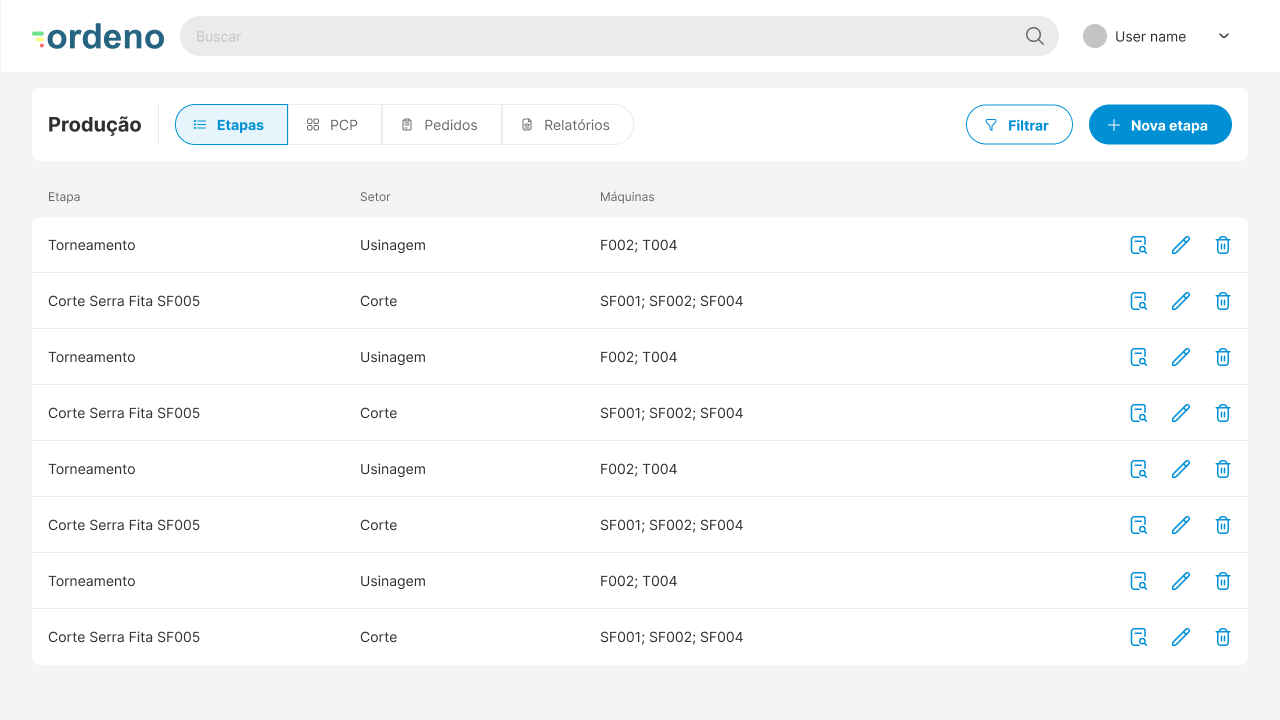Delete the second Corte Serra Fita row

click(x=1222, y=413)
